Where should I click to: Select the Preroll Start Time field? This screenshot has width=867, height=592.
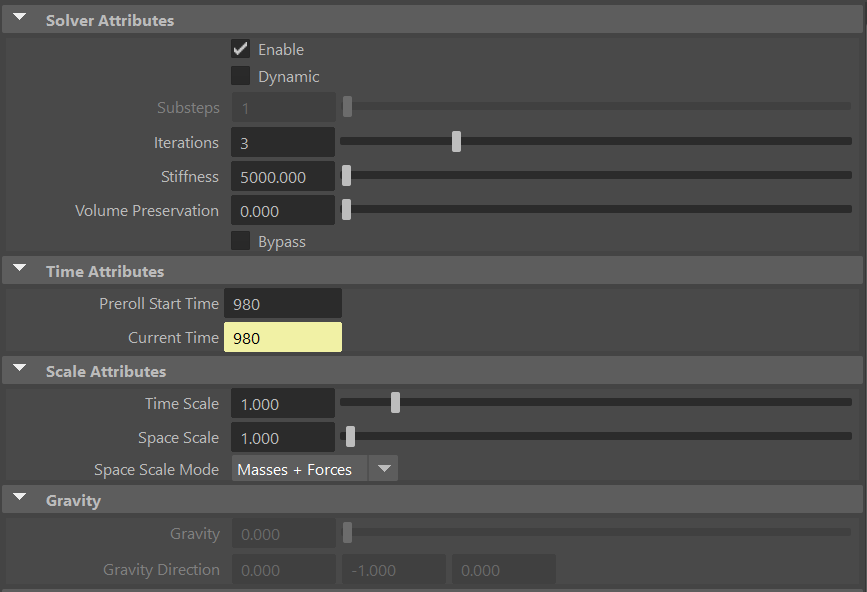click(283, 303)
